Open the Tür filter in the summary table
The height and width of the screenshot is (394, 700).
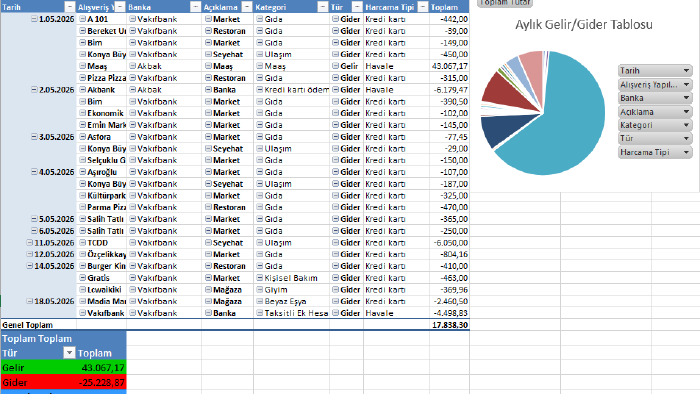(x=69, y=353)
